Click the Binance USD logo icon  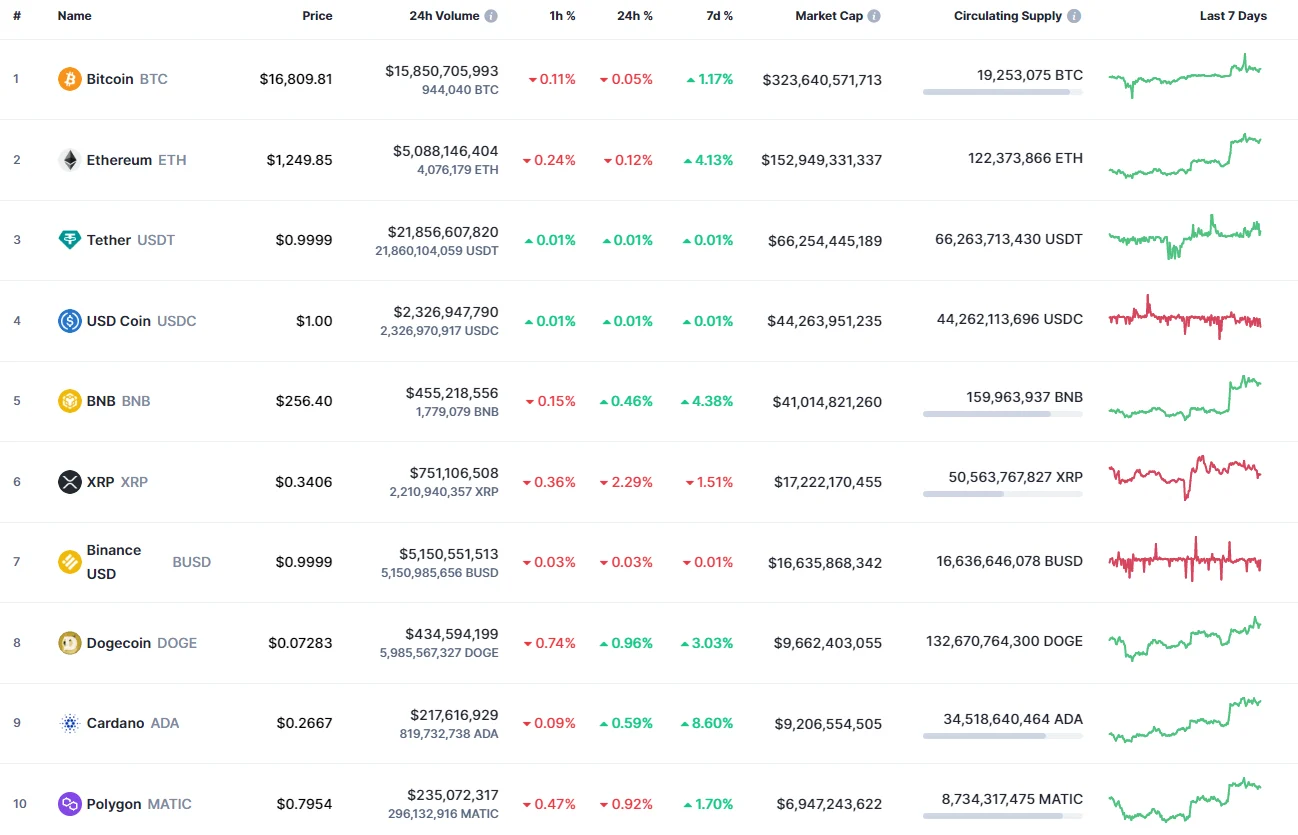click(x=68, y=562)
